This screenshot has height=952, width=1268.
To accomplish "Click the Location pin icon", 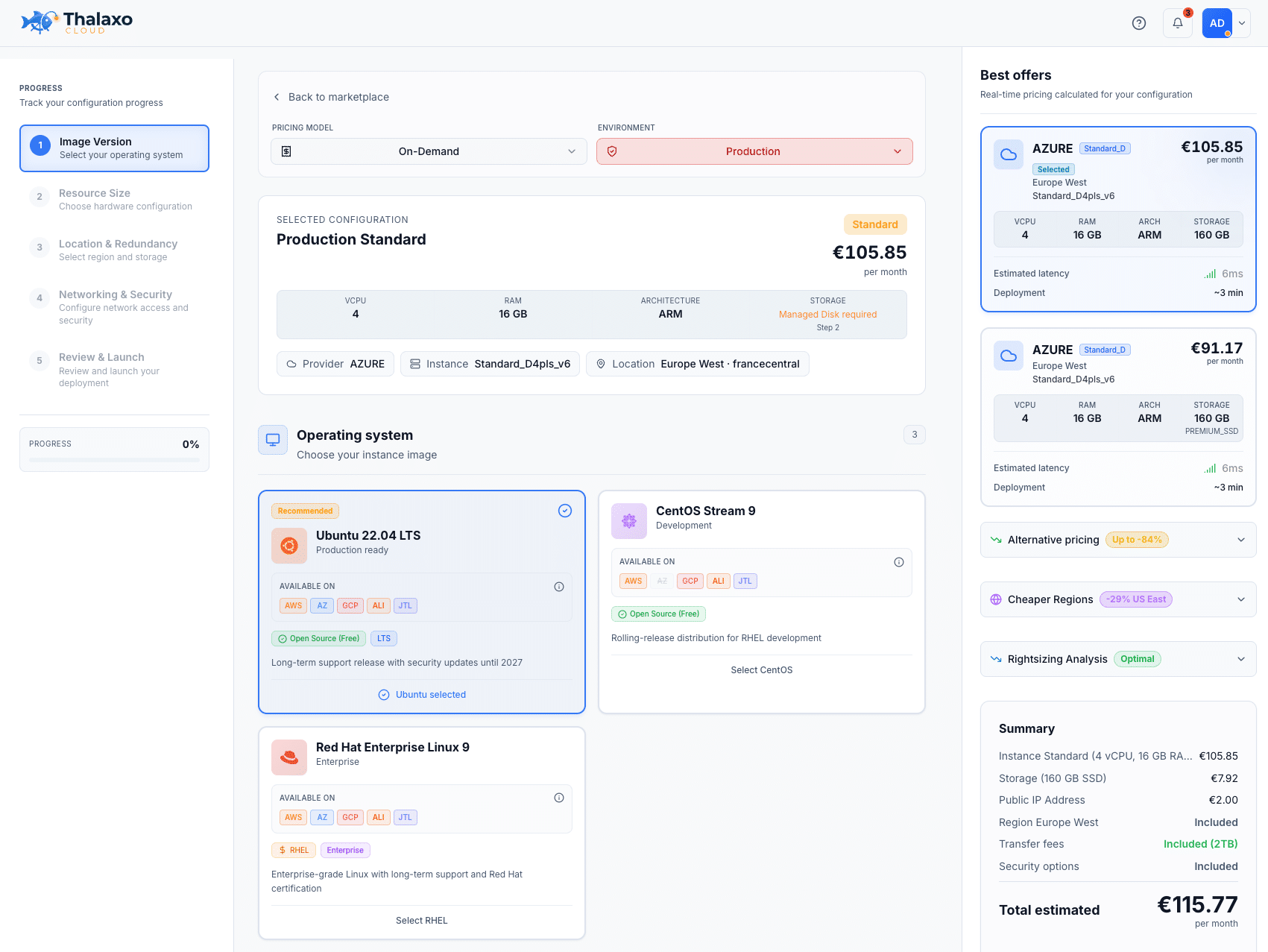I will point(601,364).
